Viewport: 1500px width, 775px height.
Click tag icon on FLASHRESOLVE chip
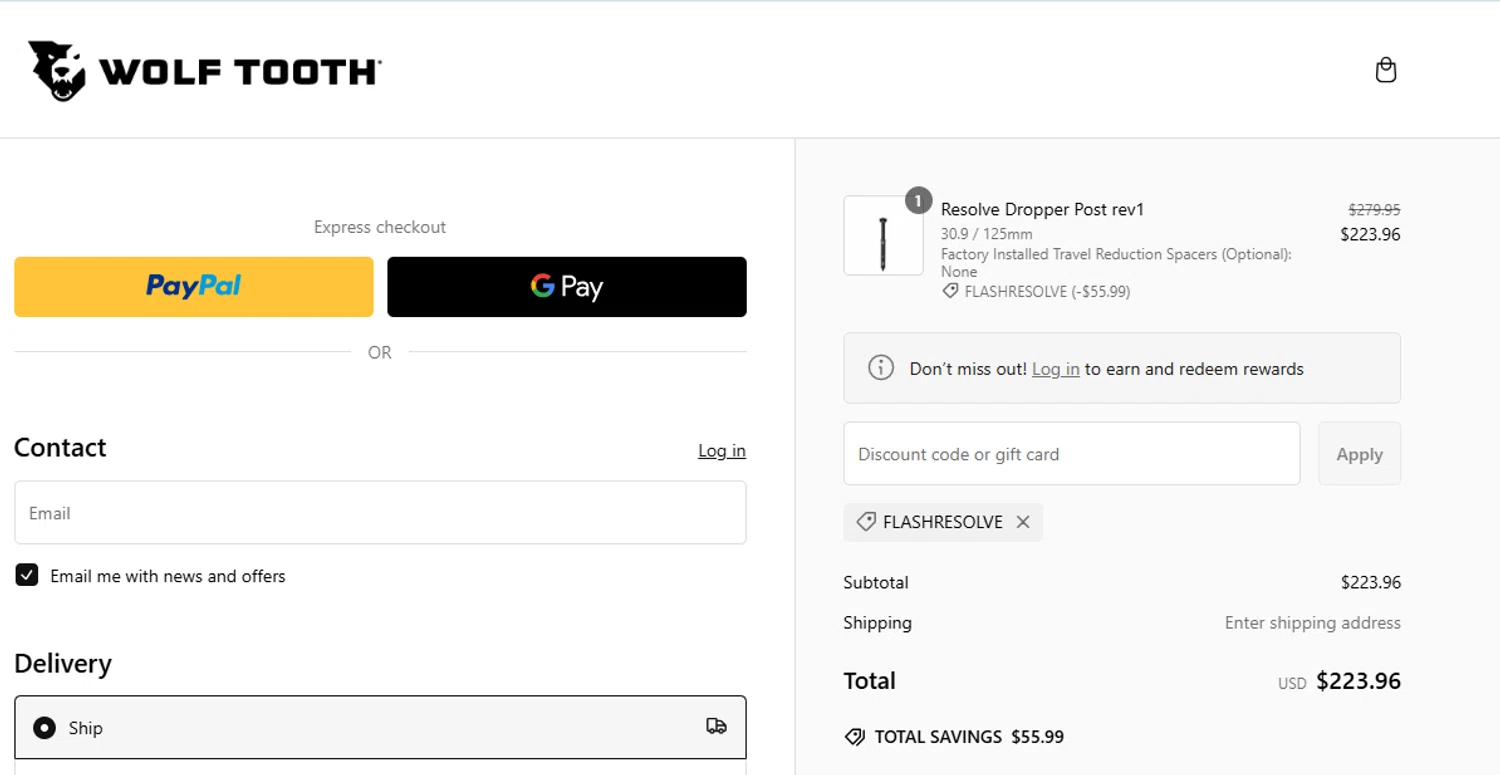pyautogui.click(x=866, y=522)
